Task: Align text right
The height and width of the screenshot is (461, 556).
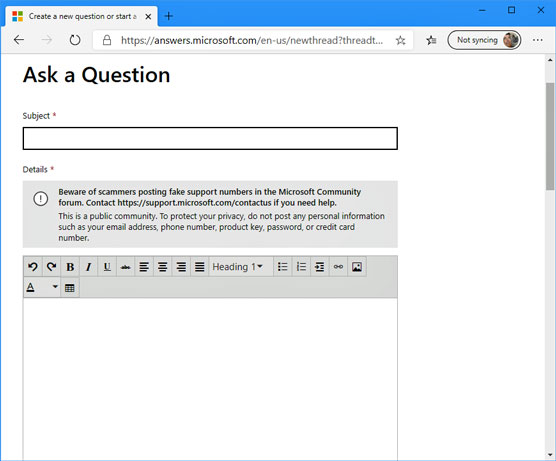Action: (181, 267)
